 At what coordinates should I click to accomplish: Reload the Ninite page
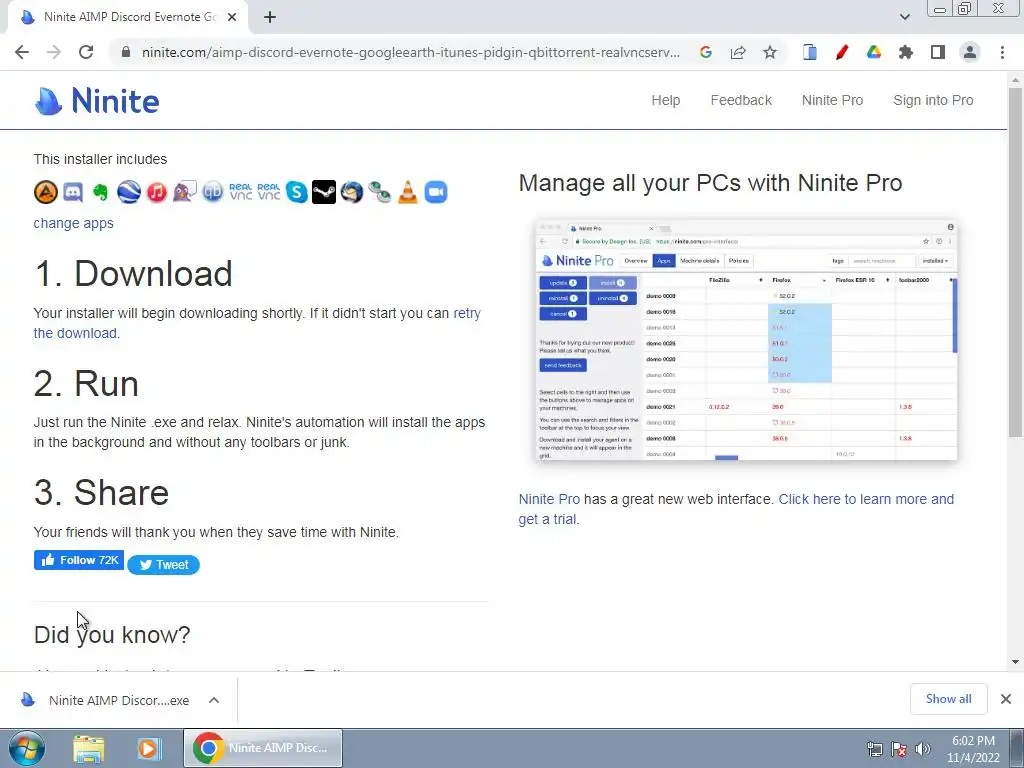pyautogui.click(x=86, y=52)
